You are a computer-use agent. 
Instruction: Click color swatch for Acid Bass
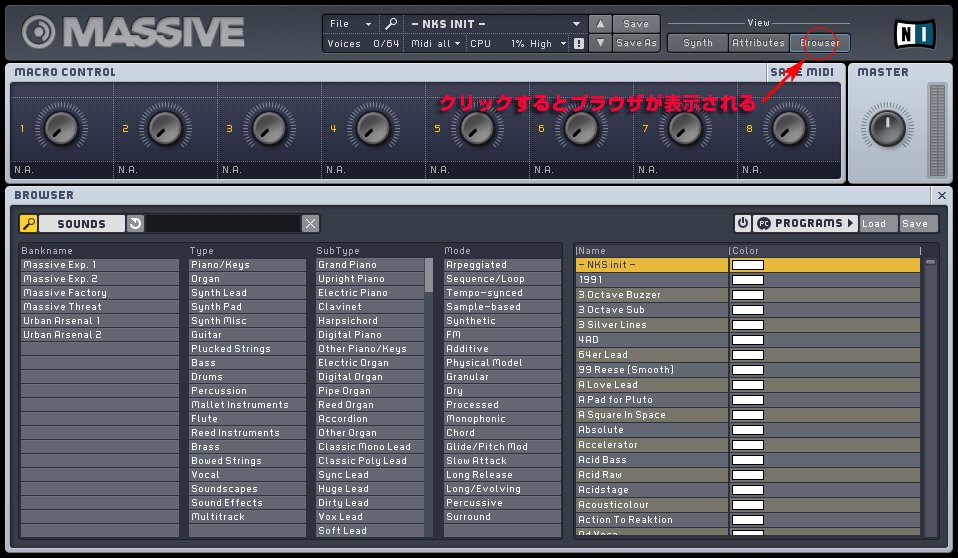pos(748,460)
